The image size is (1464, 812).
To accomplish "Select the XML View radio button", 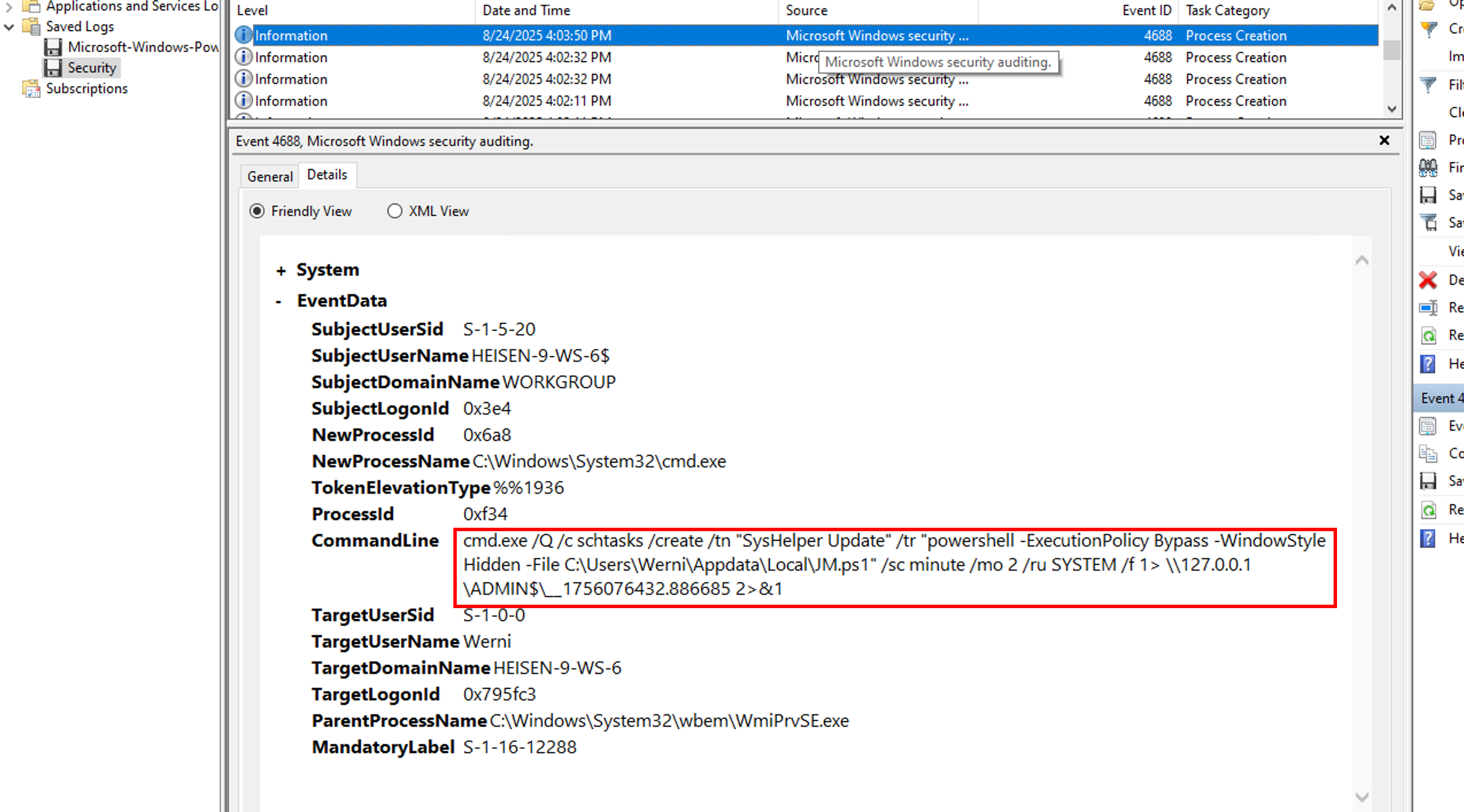I will tap(395, 211).
